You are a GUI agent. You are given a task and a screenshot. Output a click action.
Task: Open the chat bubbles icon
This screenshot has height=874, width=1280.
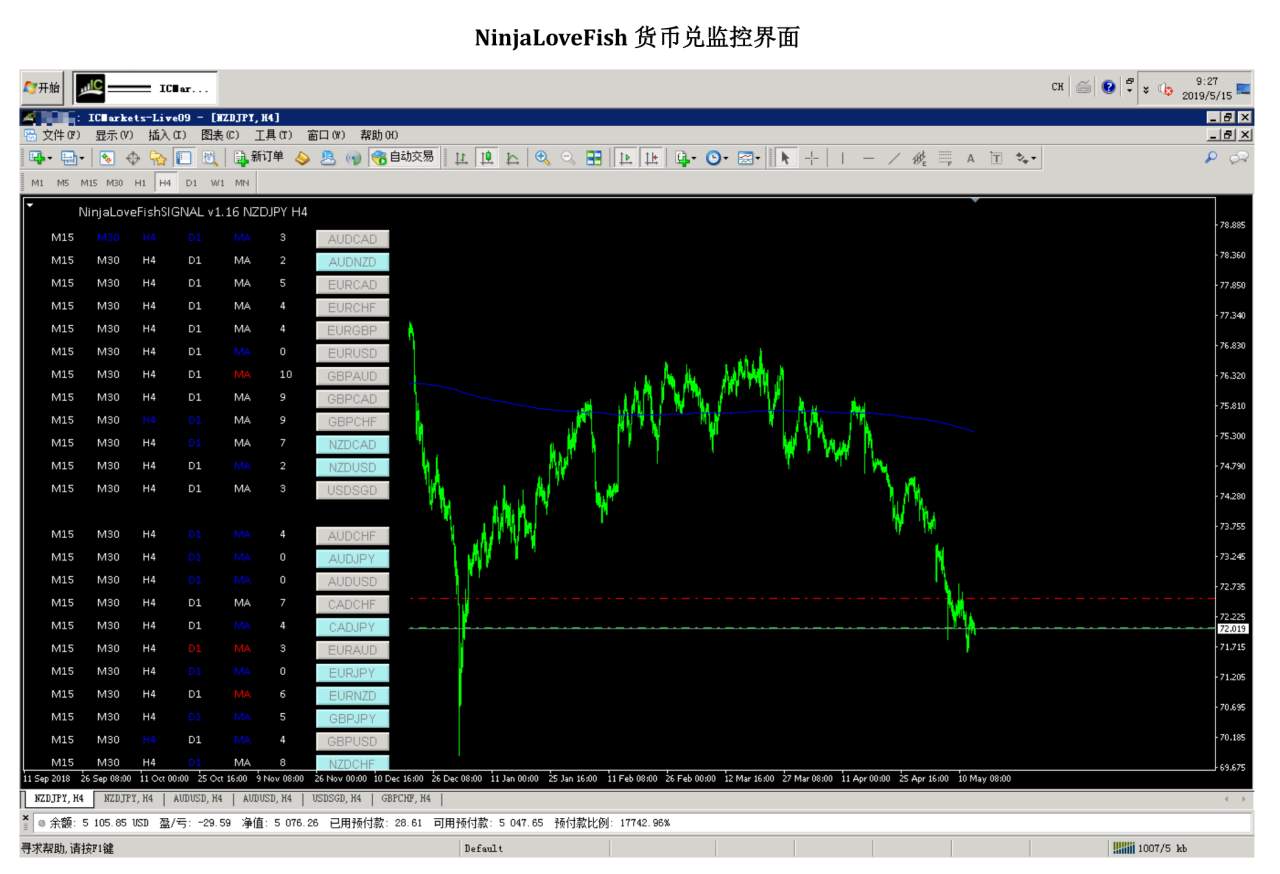click(1239, 158)
